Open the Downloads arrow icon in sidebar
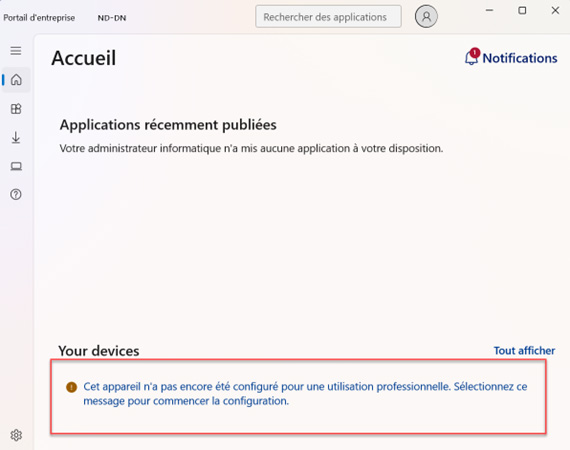 coord(16,137)
